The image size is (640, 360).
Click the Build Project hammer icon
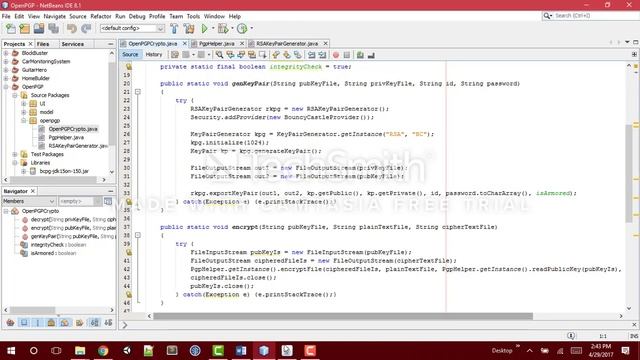[x=174, y=29]
